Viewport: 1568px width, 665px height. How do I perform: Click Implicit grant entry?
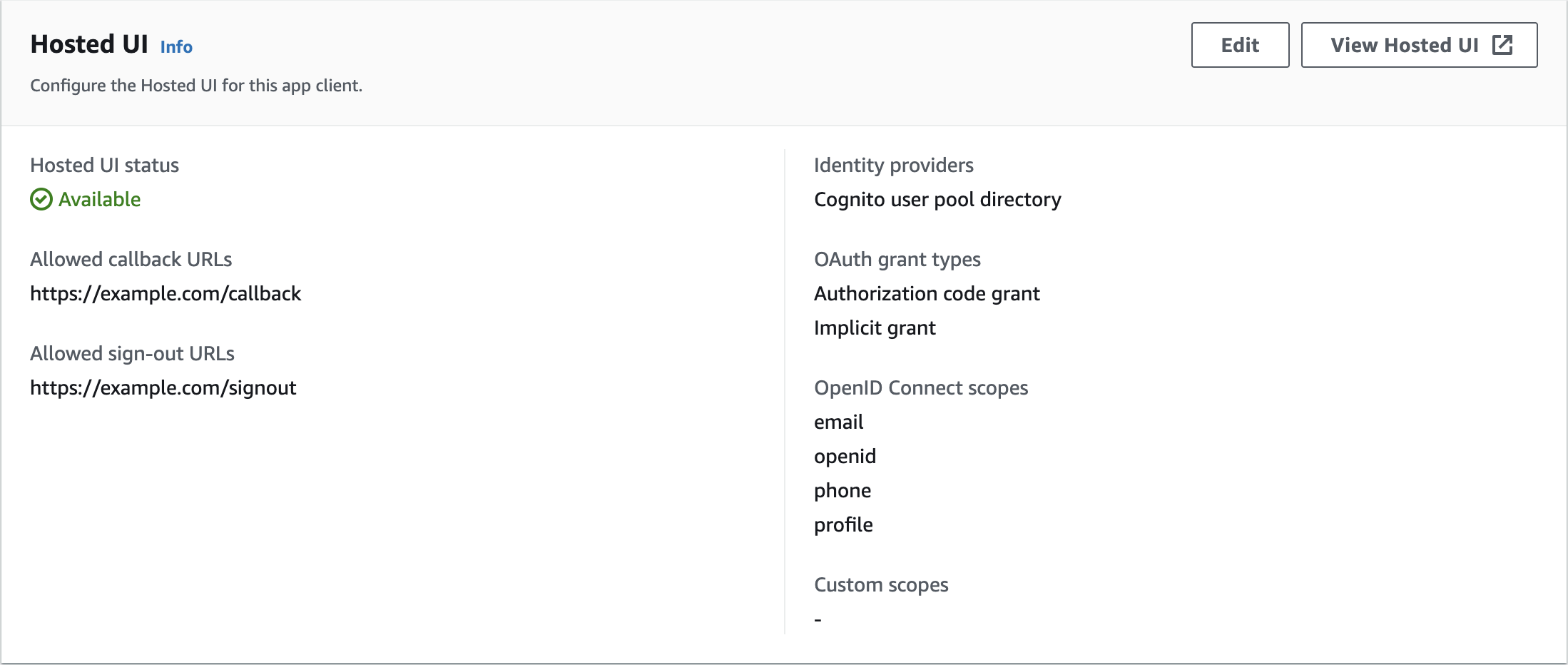click(x=875, y=328)
